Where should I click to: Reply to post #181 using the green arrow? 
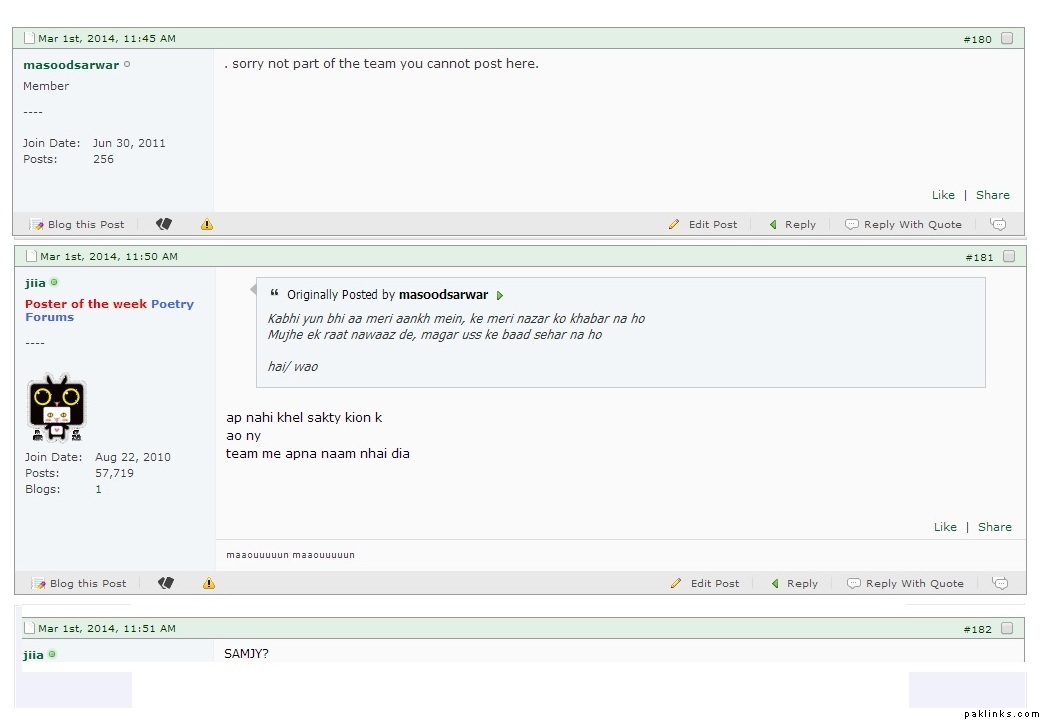coord(775,584)
